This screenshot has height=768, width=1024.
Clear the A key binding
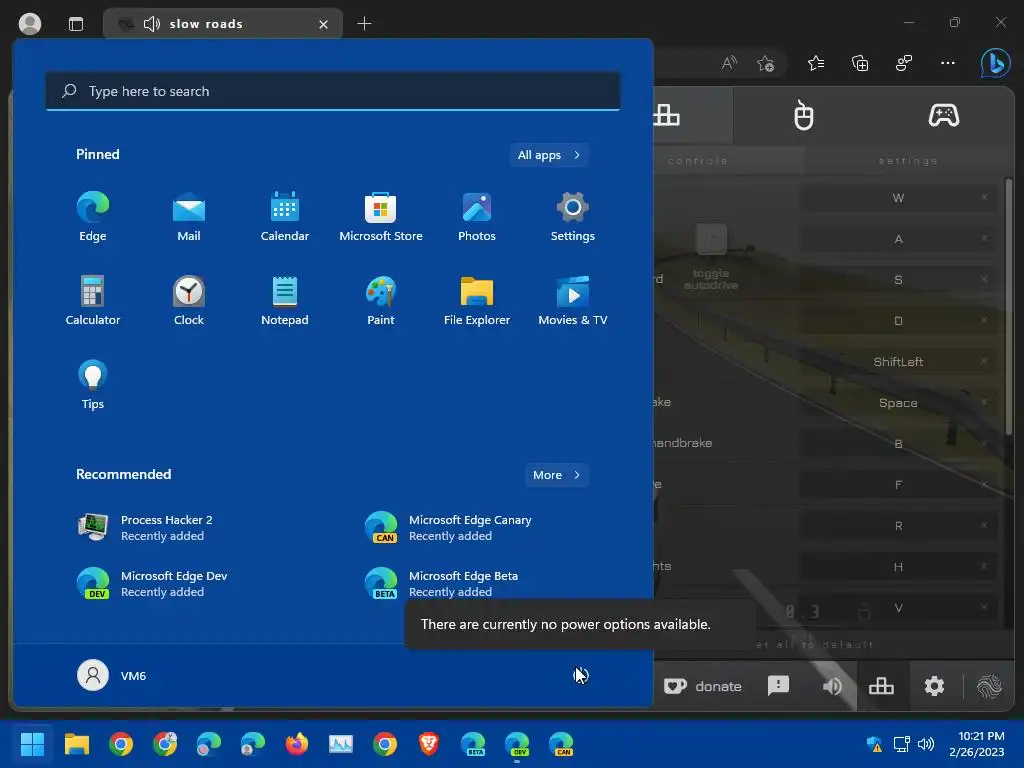click(x=984, y=238)
